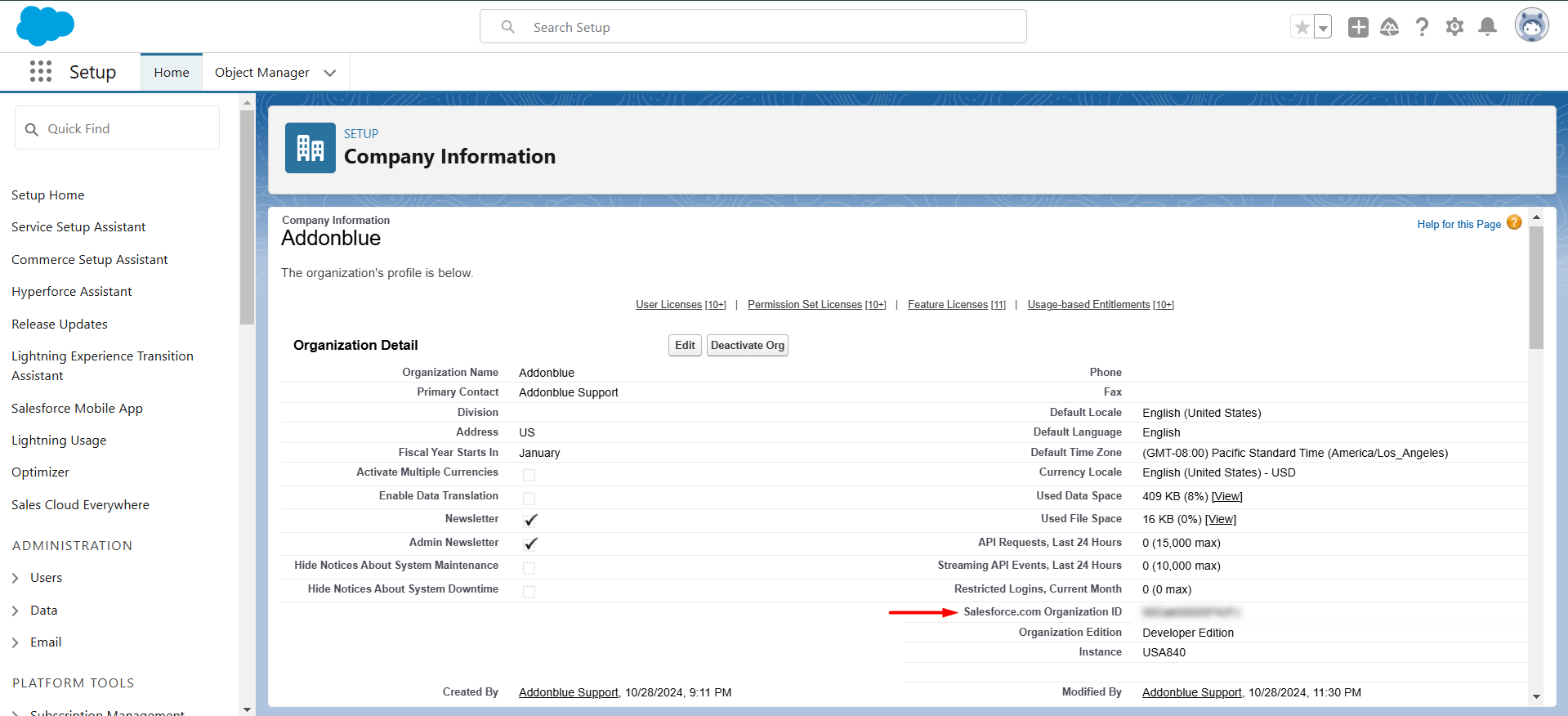The height and width of the screenshot is (716, 1568).
Task: Focus the Quick Find field
Action: pyautogui.click(x=117, y=128)
